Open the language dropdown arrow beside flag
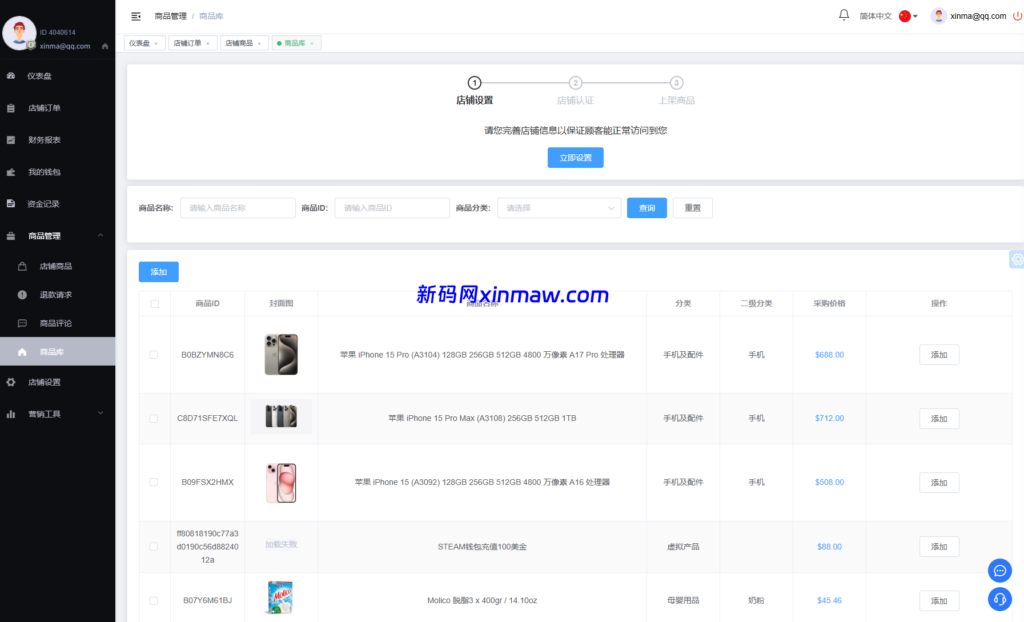Viewport: 1024px width, 622px height. pos(916,16)
